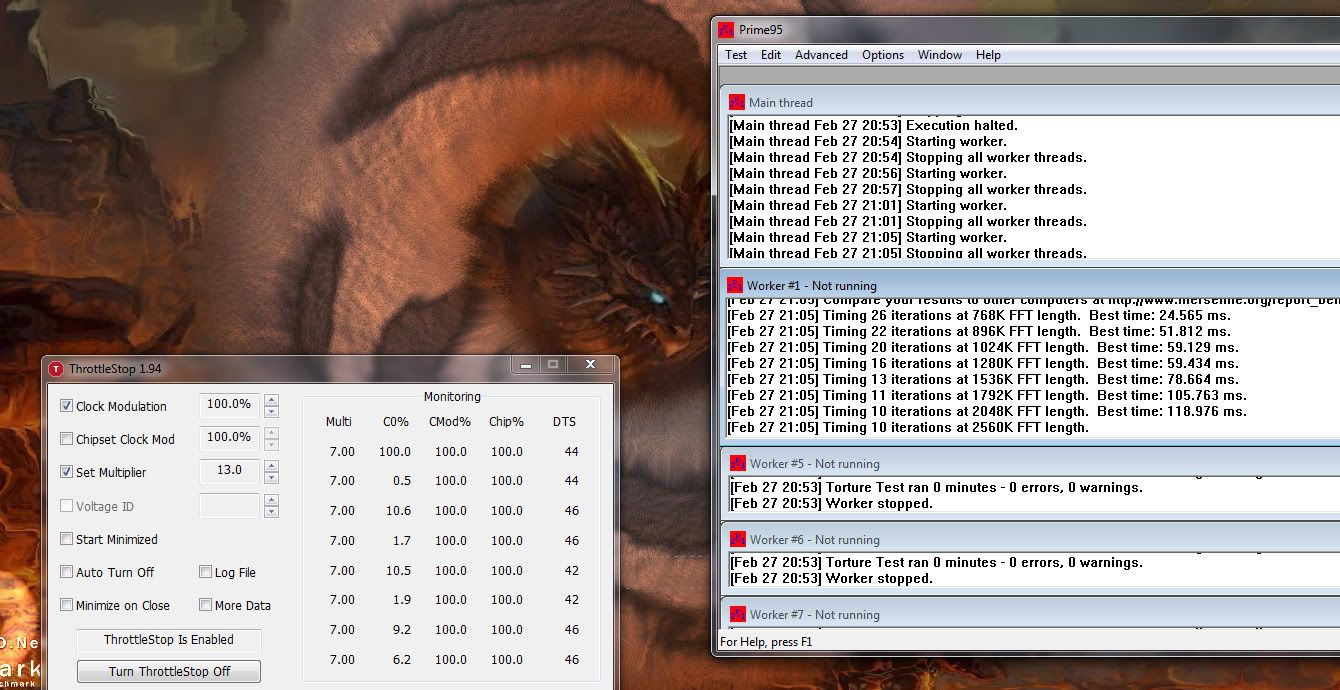Enable the Chipset Clock Mod checkbox

(67, 439)
